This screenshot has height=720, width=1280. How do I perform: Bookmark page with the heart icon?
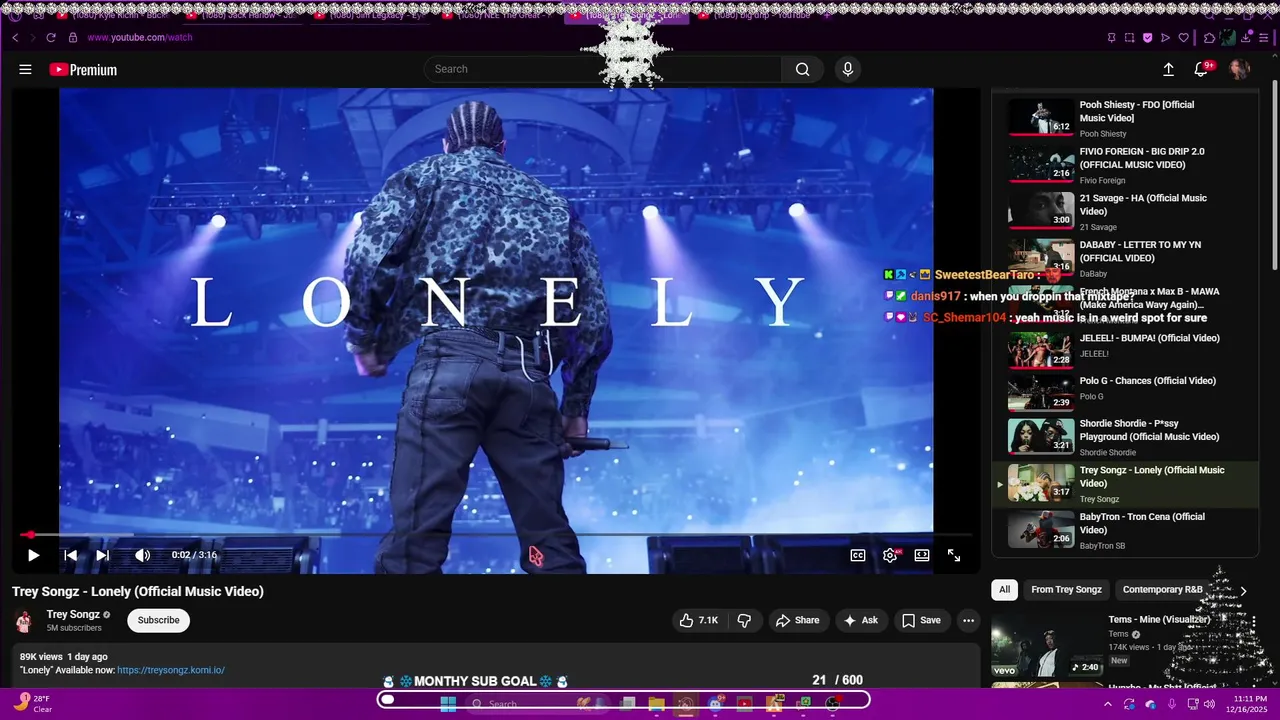pos(1184,38)
